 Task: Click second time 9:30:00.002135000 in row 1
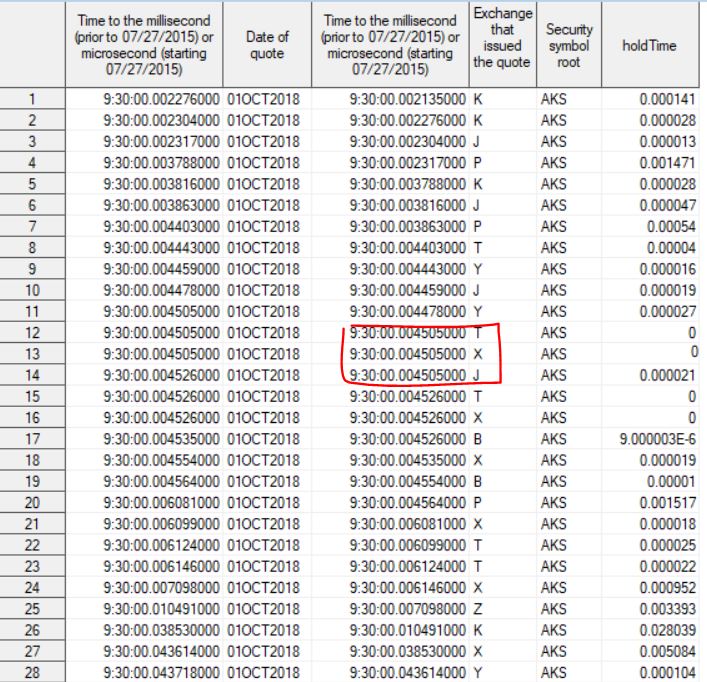point(408,99)
